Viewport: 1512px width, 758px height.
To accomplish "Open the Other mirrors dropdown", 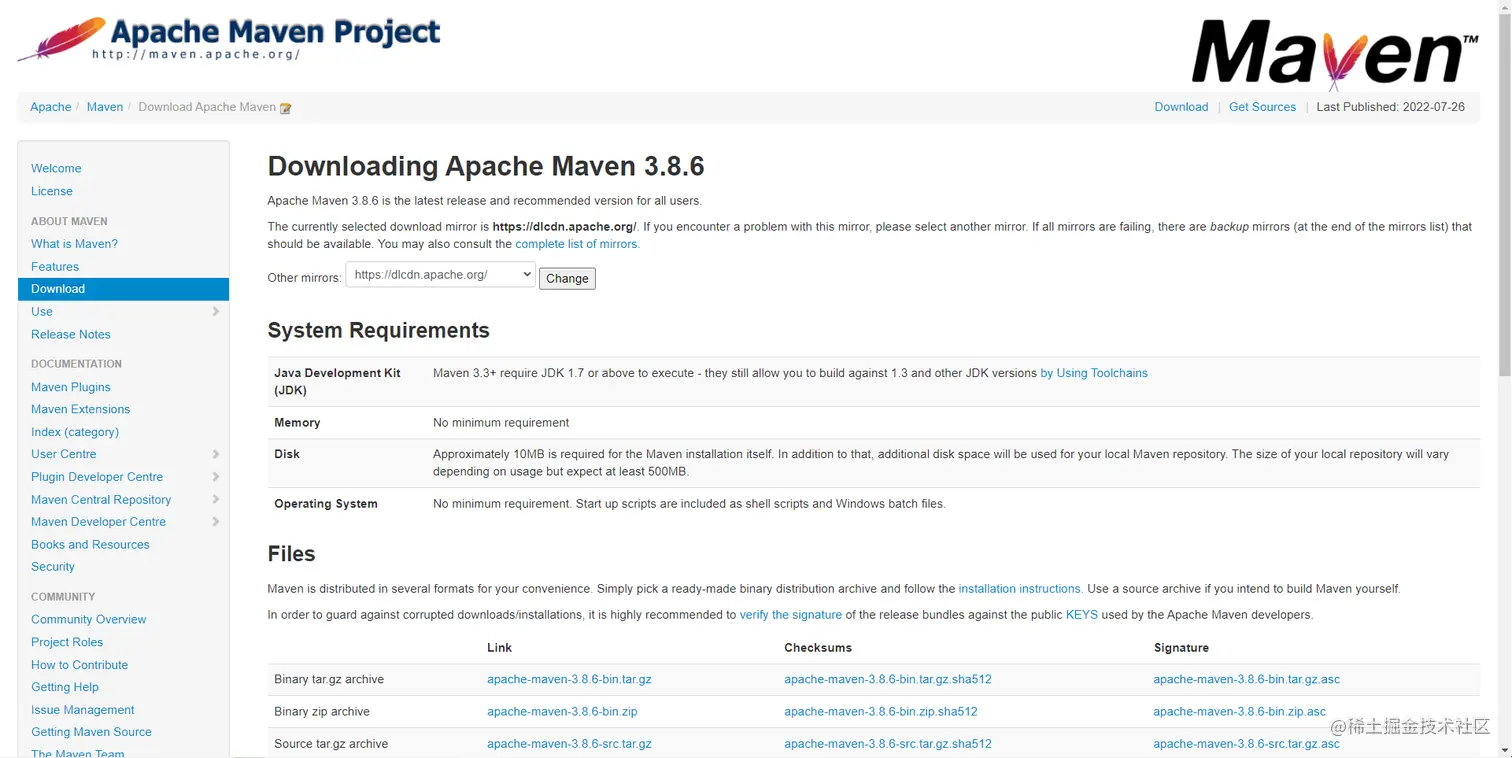I will (x=440, y=275).
